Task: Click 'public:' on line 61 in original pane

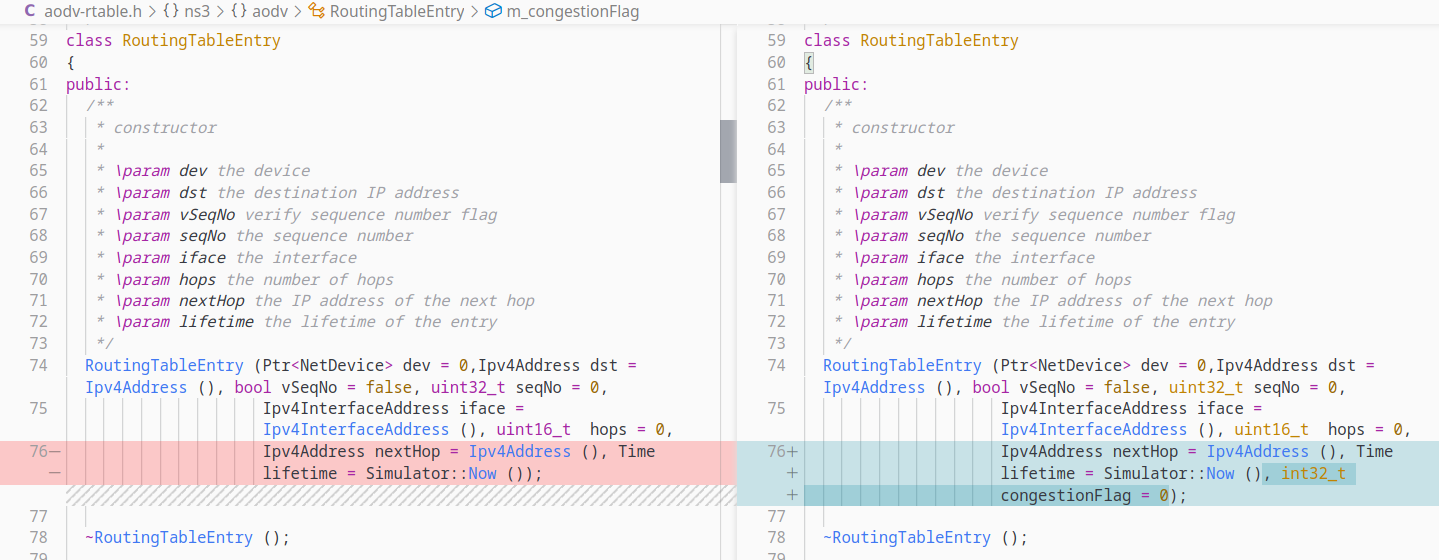Action: [98, 85]
